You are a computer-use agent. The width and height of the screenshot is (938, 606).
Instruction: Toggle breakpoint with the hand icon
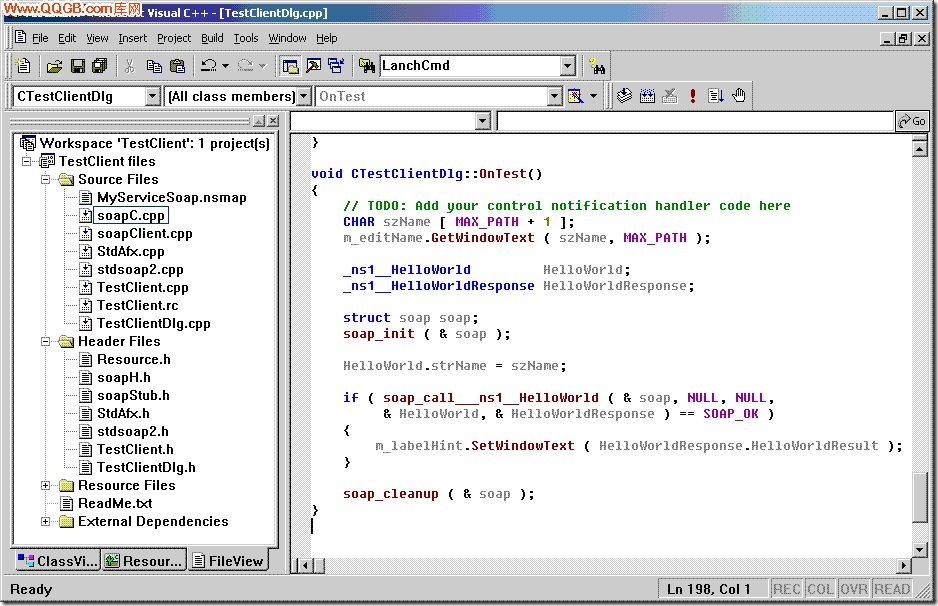pyautogui.click(x=739, y=96)
